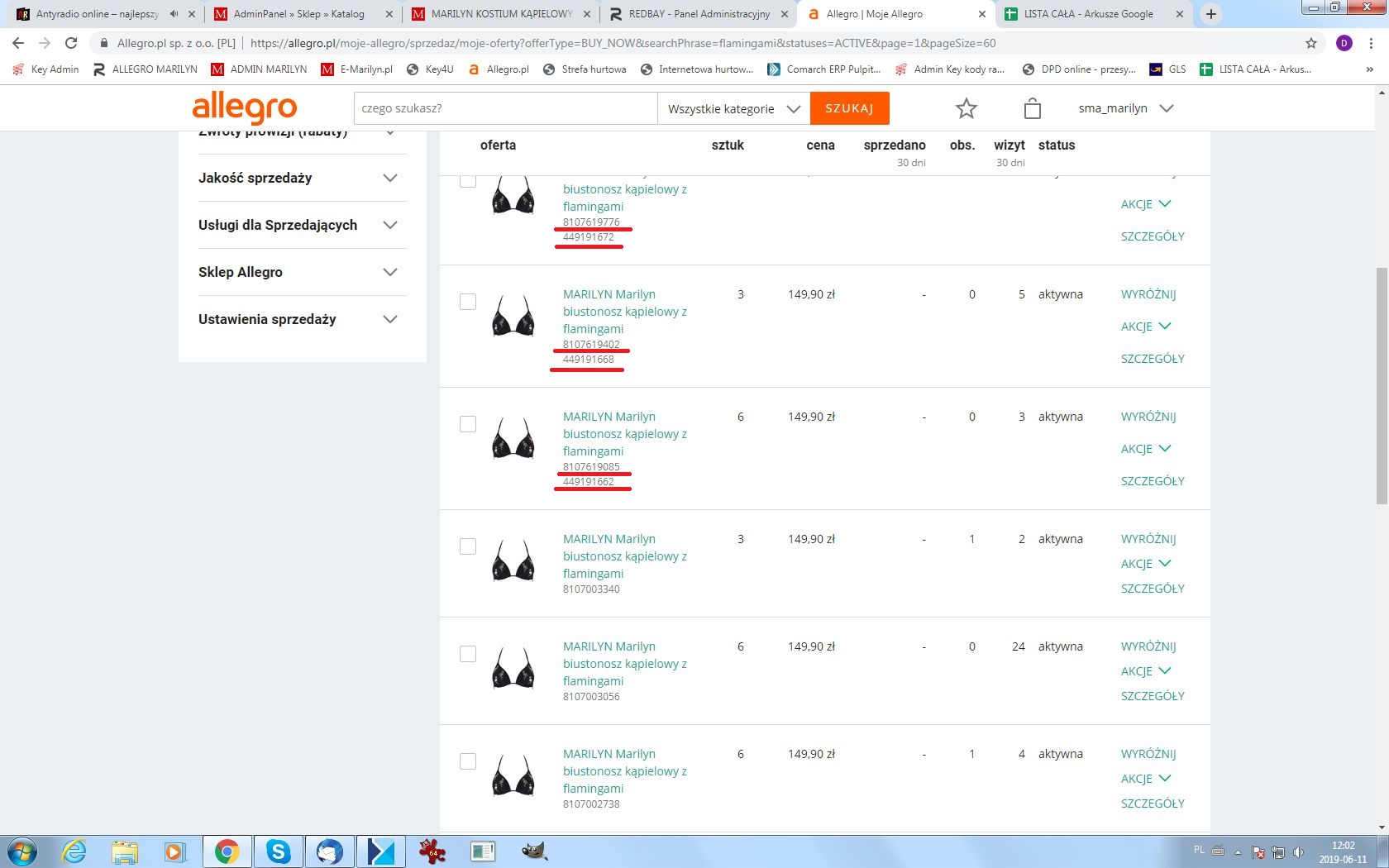Image resolution: width=1389 pixels, height=868 pixels.
Task: Click the Allegro logo
Action: (244, 108)
